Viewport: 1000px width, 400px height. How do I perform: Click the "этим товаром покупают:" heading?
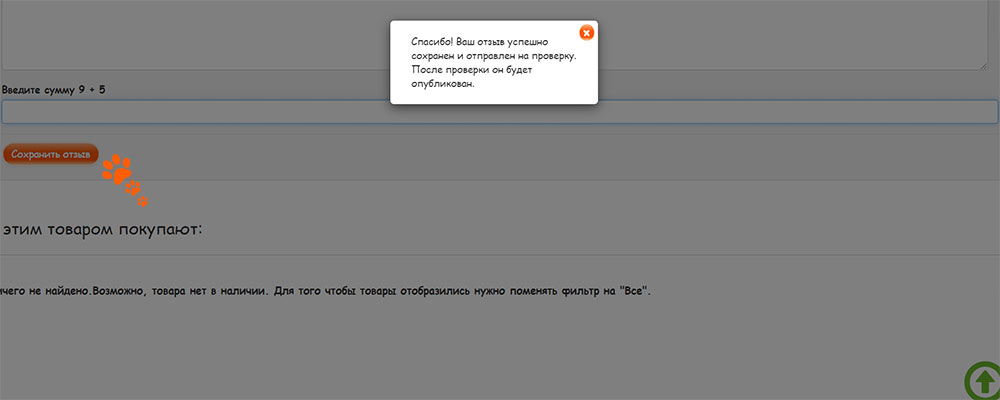pos(103,229)
